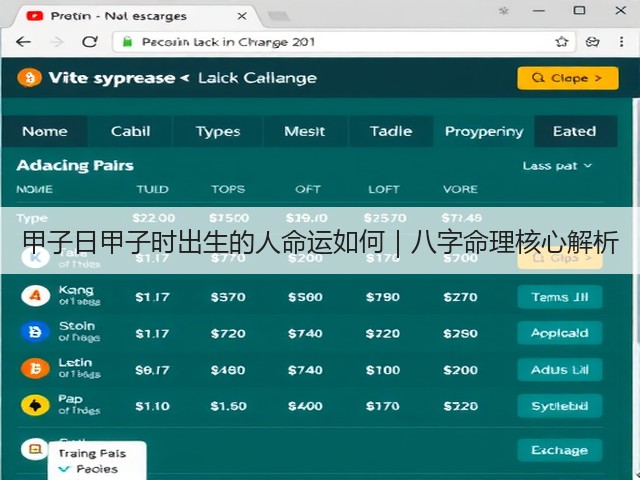
Task: Sort by the TOPS column header
Action: point(228,189)
